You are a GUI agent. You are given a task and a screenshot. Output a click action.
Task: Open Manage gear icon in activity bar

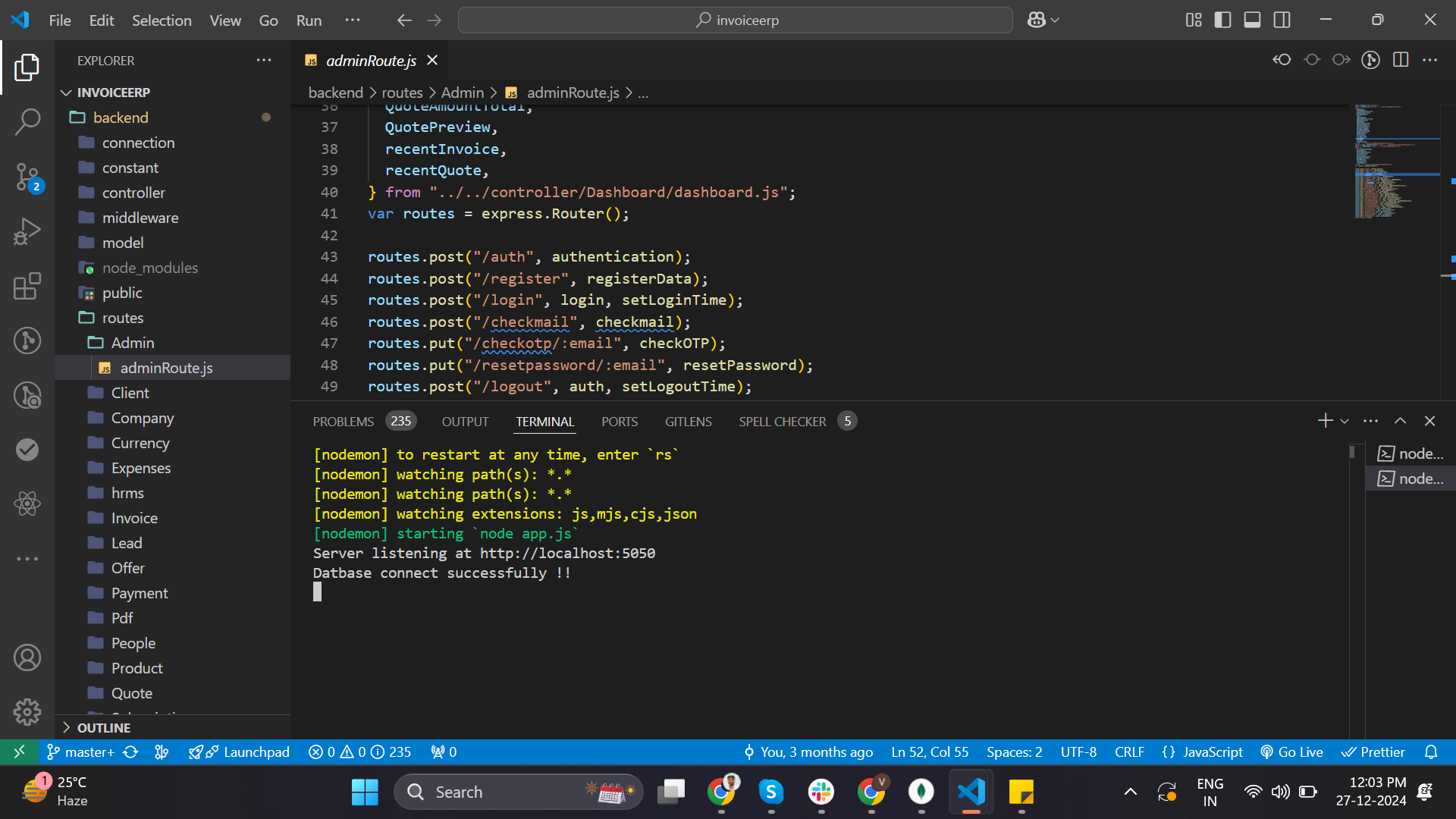(x=27, y=711)
